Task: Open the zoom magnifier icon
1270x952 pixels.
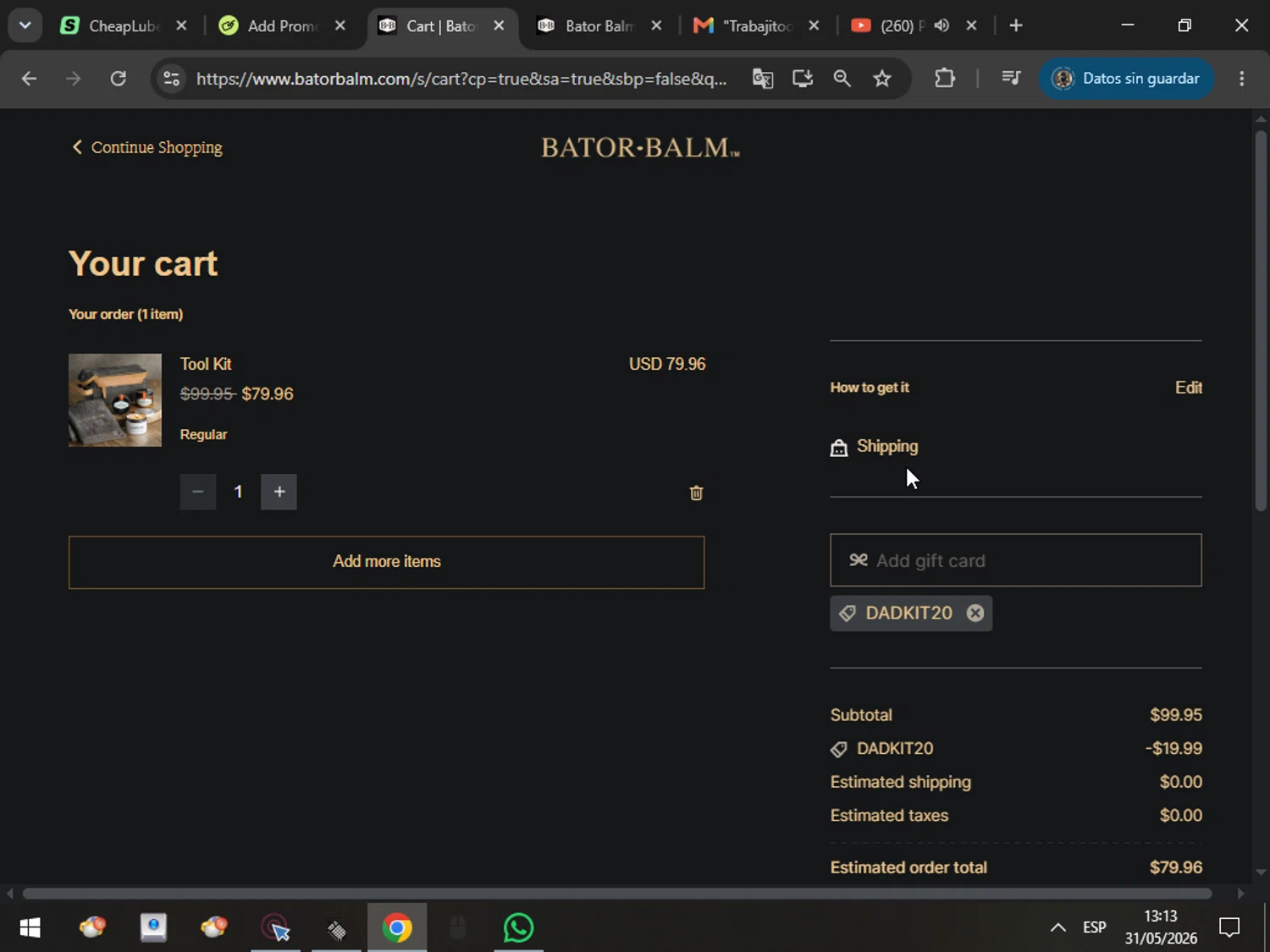Action: 842,79
